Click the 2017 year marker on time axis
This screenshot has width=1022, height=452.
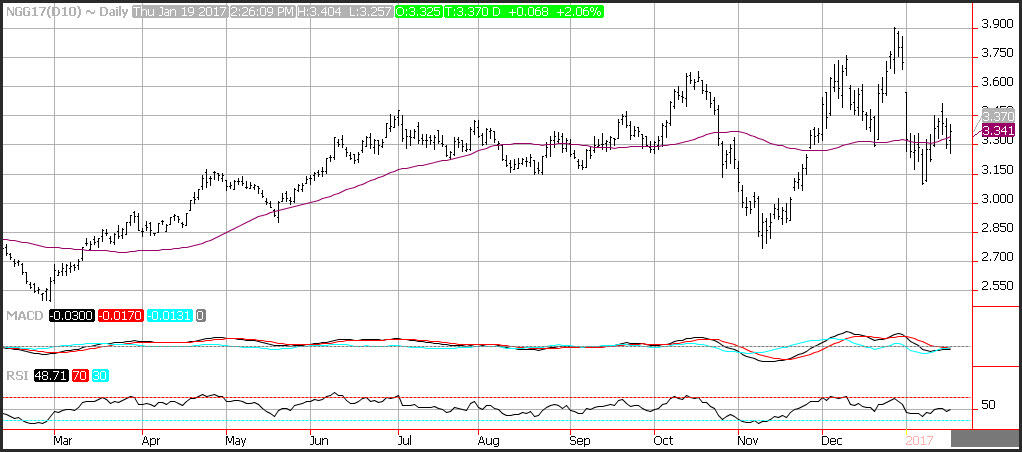coord(916,438)
